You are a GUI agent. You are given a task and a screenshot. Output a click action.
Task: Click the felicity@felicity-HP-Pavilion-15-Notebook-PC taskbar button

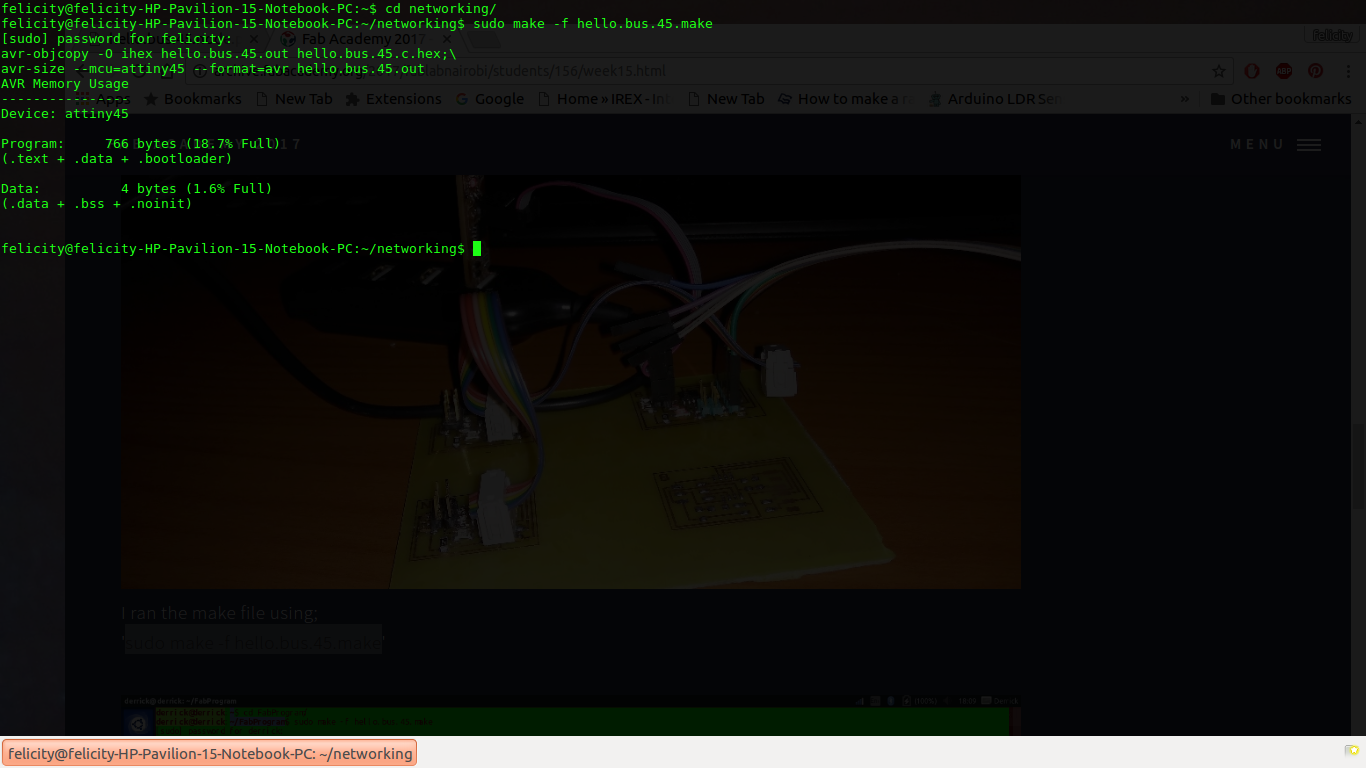click(209, 753)
